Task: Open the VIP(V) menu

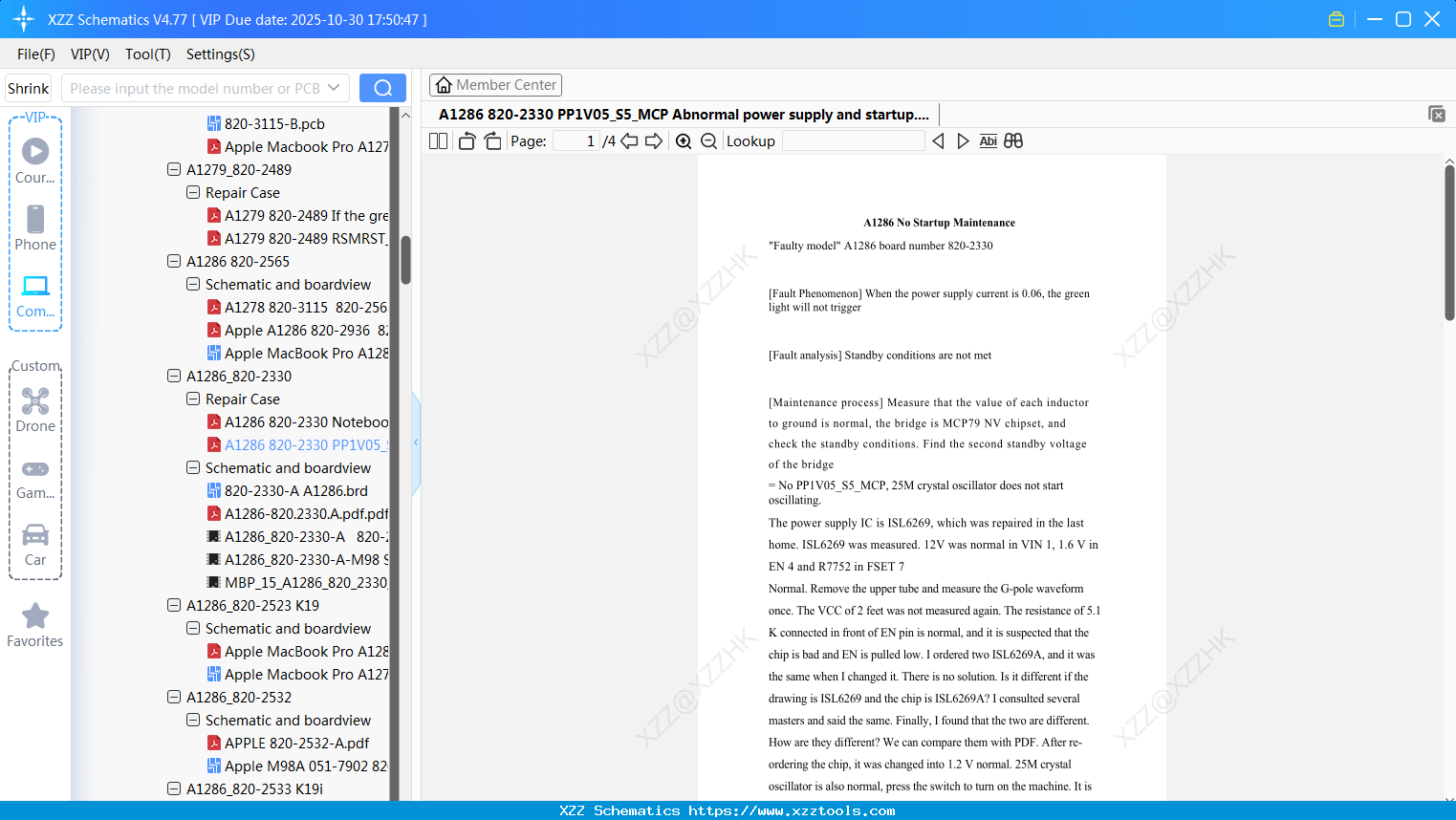Action: point(90,54)
